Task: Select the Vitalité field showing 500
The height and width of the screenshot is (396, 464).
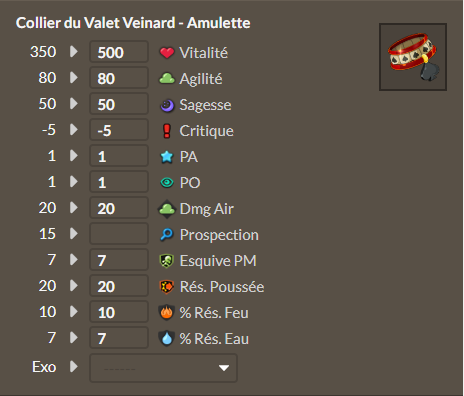Action: (119, 52)
